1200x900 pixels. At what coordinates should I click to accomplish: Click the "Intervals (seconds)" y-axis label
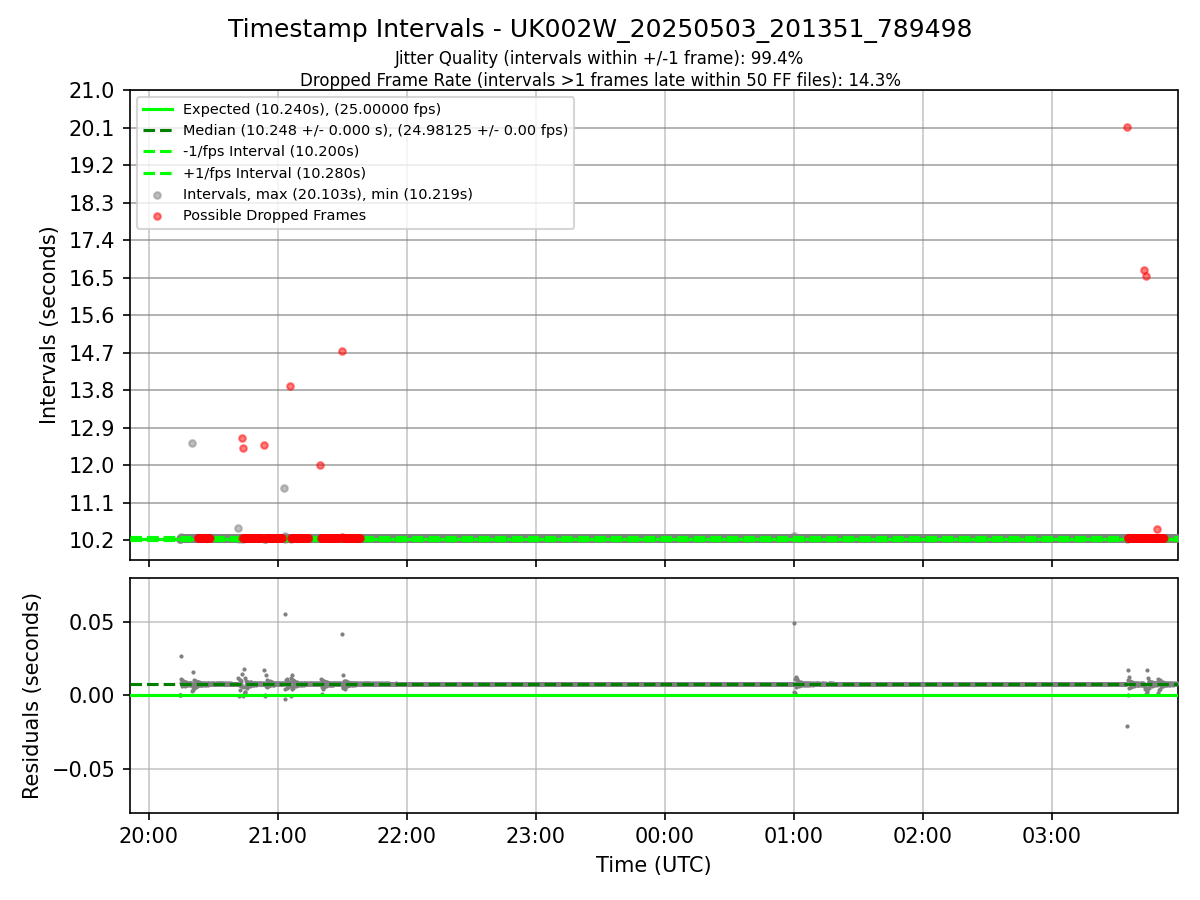tap(49, 325)
